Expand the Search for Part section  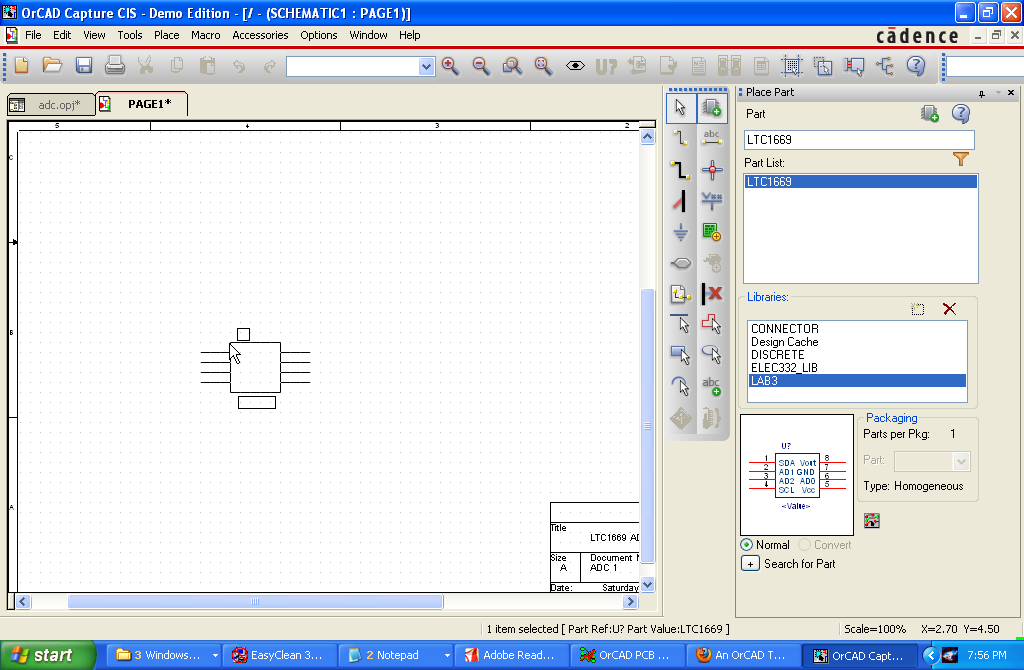[750, 564]
